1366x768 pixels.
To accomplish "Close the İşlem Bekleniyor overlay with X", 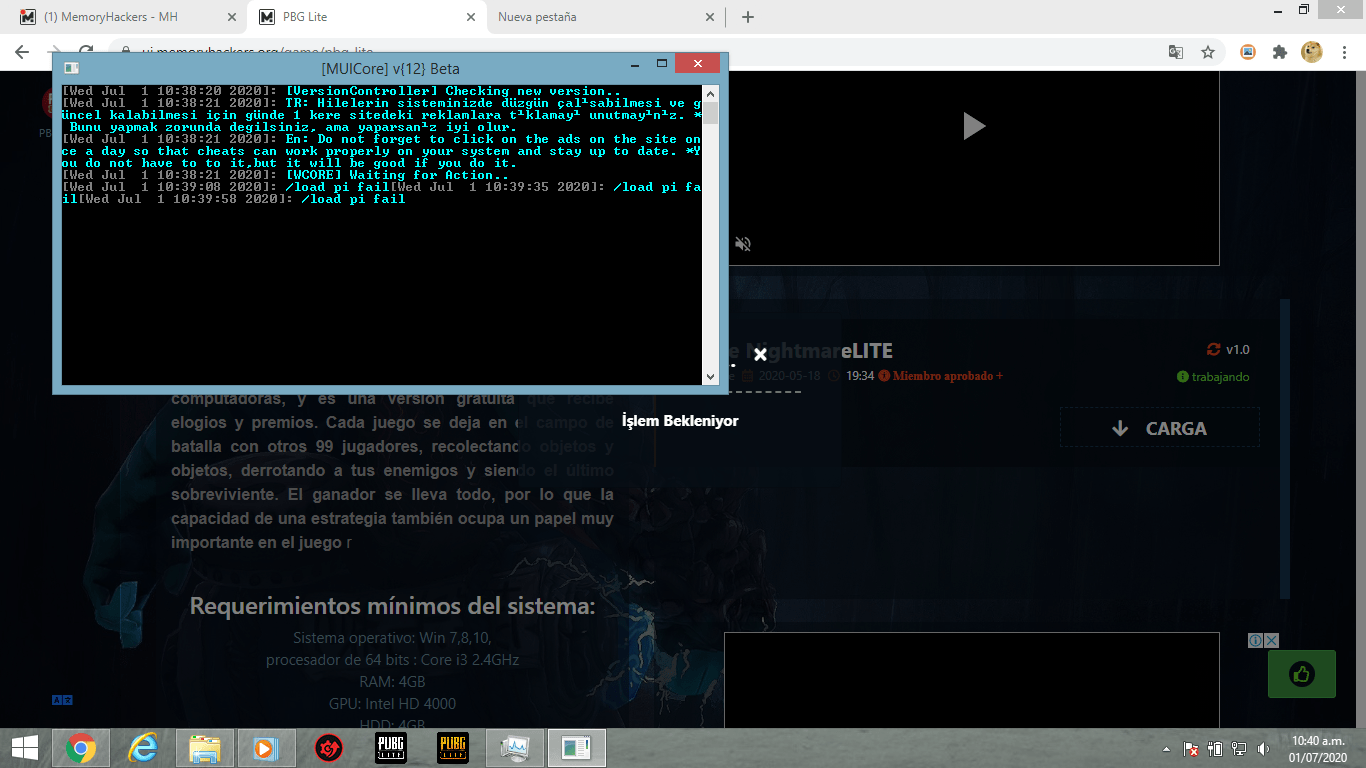I will [760, 355].
